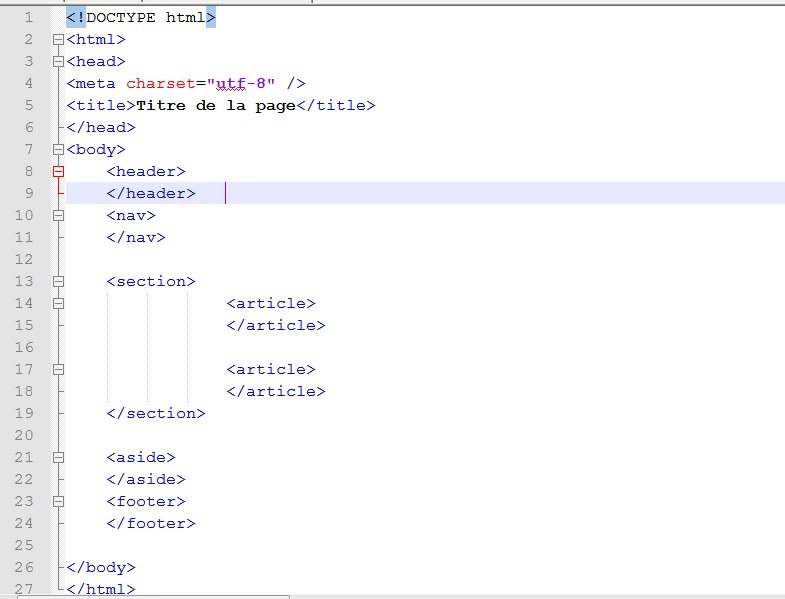The width and height of the screenshot is (785, 599).
Task: Click the opening header tag on line 8
Action: [x=146, y=171]
